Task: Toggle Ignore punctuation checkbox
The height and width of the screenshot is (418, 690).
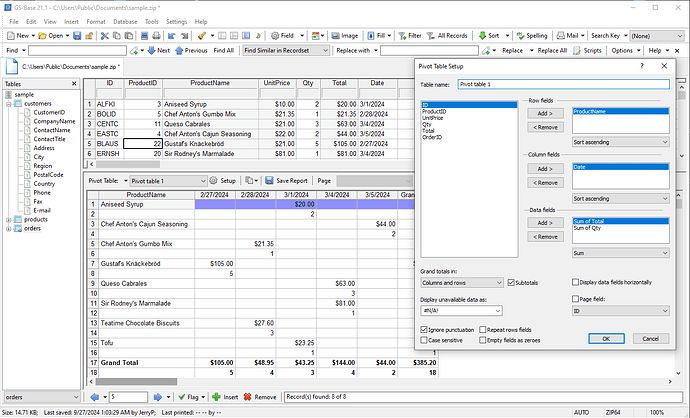Action: pos(424,330)
